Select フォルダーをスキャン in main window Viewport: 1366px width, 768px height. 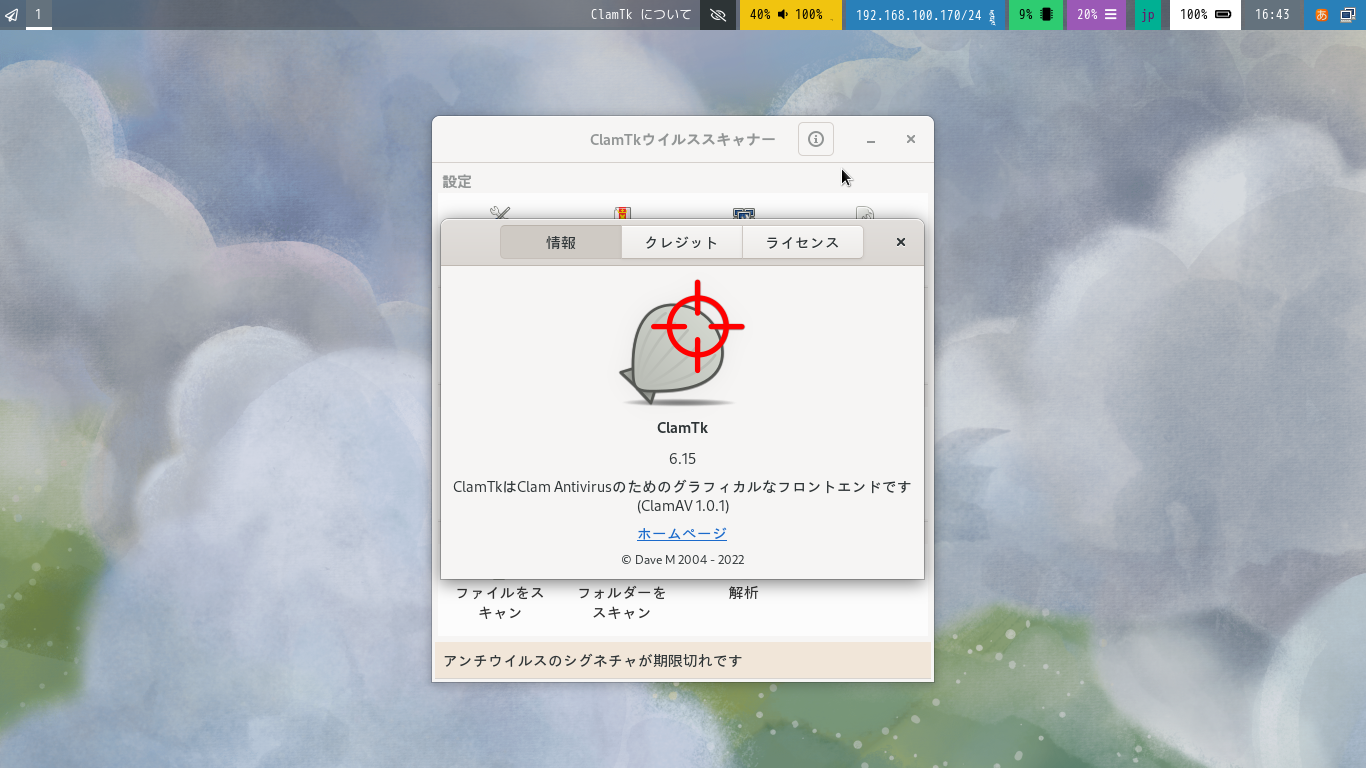click(x=622, y=602)
